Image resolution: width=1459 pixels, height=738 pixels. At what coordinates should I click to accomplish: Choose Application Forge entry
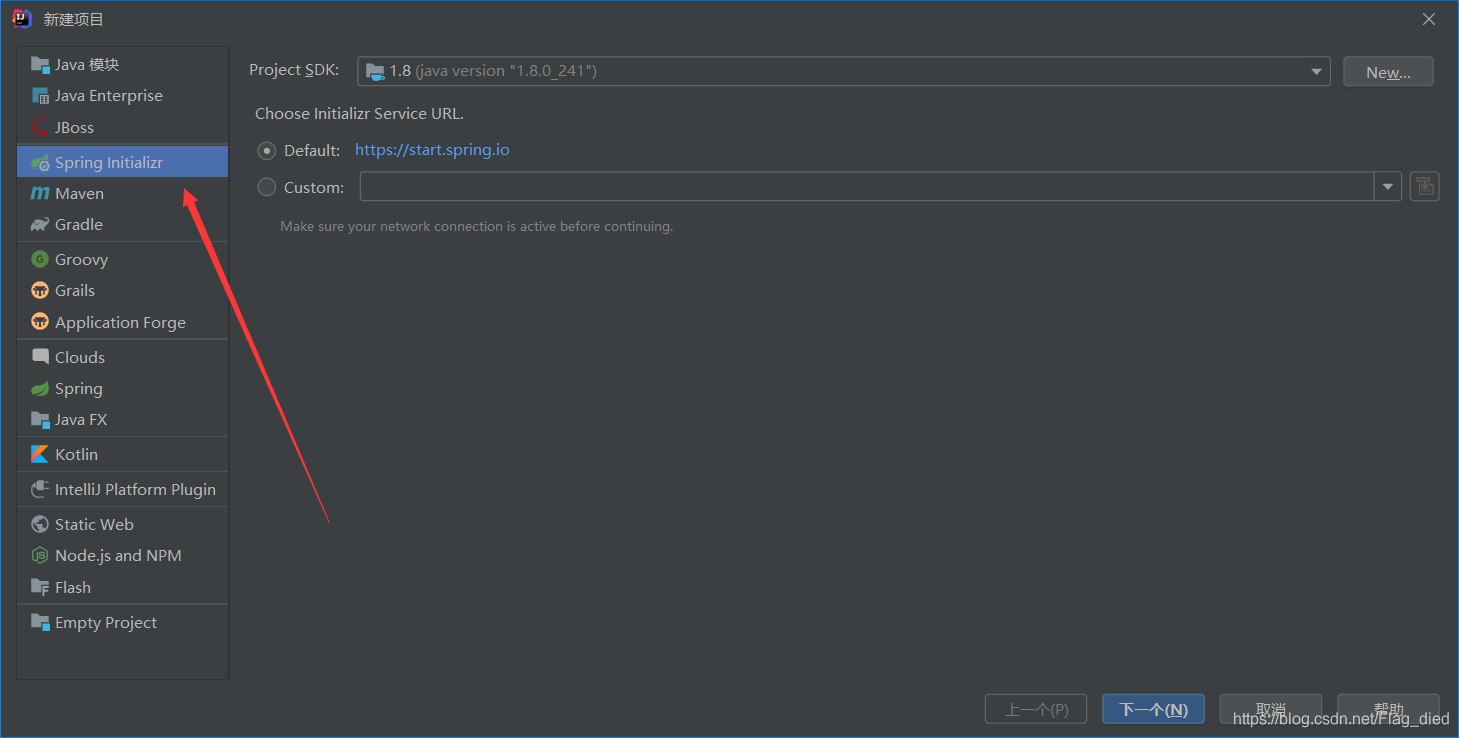(x=123, y=322)
